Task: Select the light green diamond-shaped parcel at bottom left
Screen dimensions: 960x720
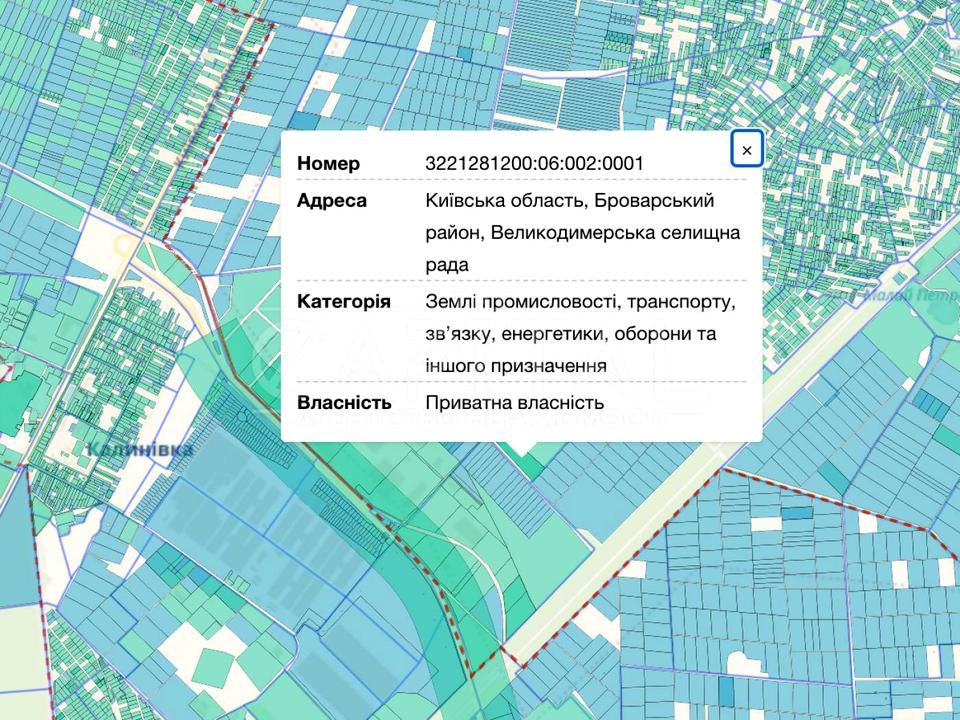Action: point(213,667)
